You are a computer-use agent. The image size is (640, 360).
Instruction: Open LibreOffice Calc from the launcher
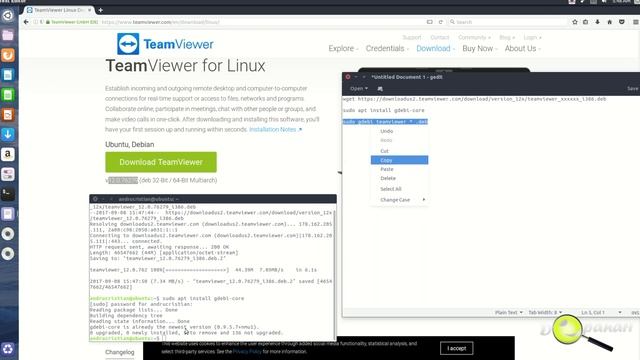(8, 95)
